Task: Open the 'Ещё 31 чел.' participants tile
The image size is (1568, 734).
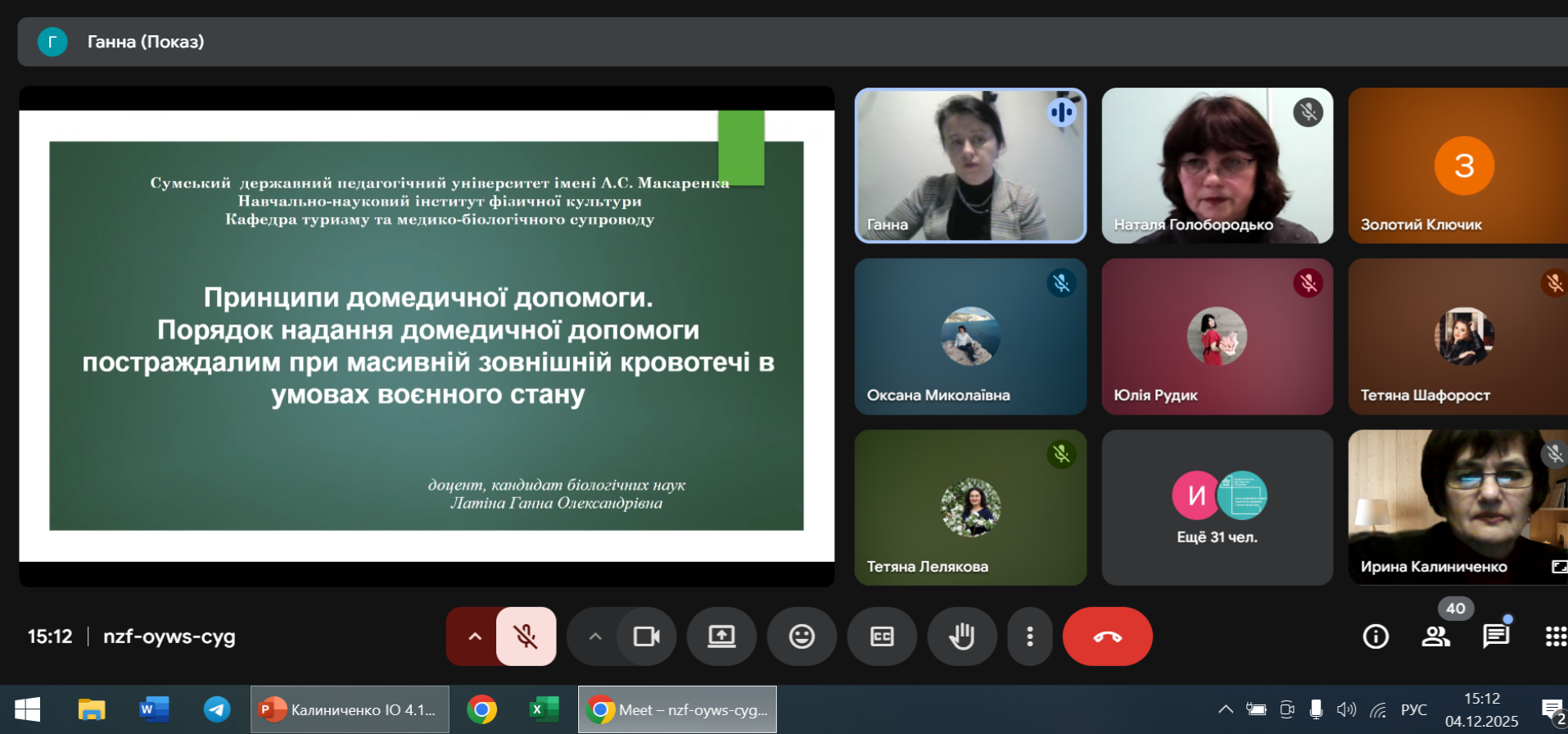Action: point(1217,508)
